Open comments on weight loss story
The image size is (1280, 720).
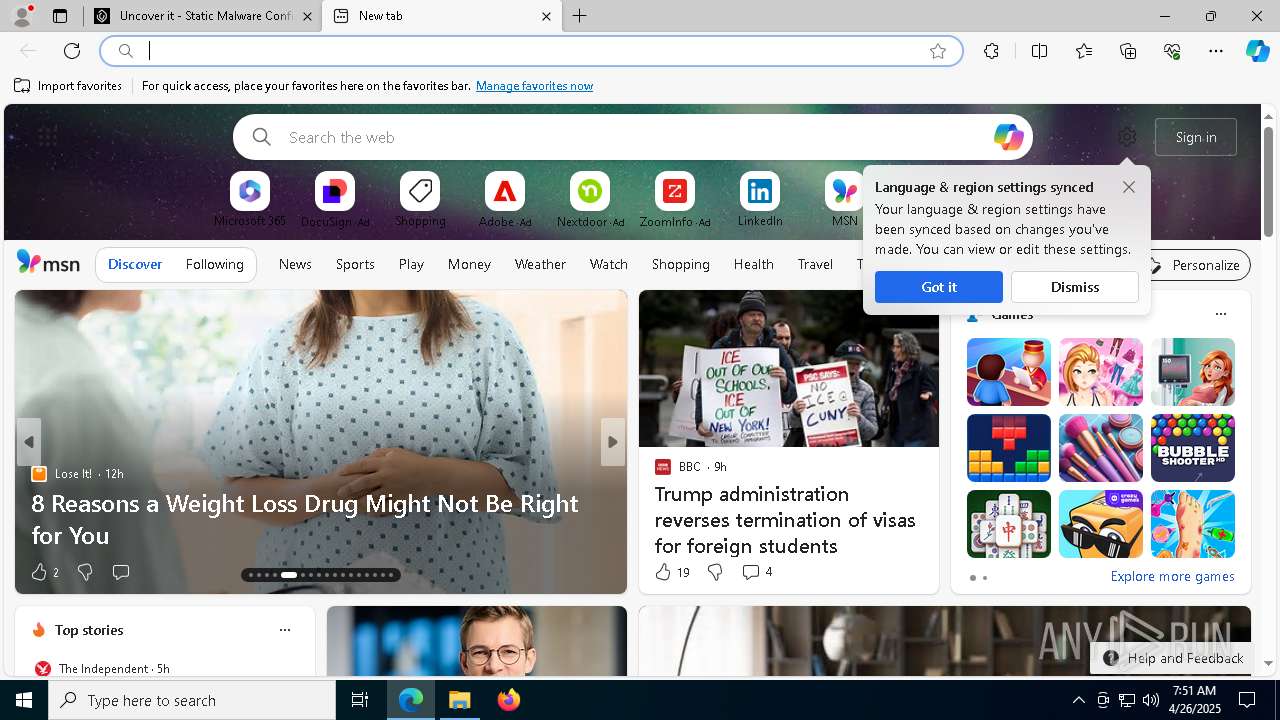pos(121,572)
